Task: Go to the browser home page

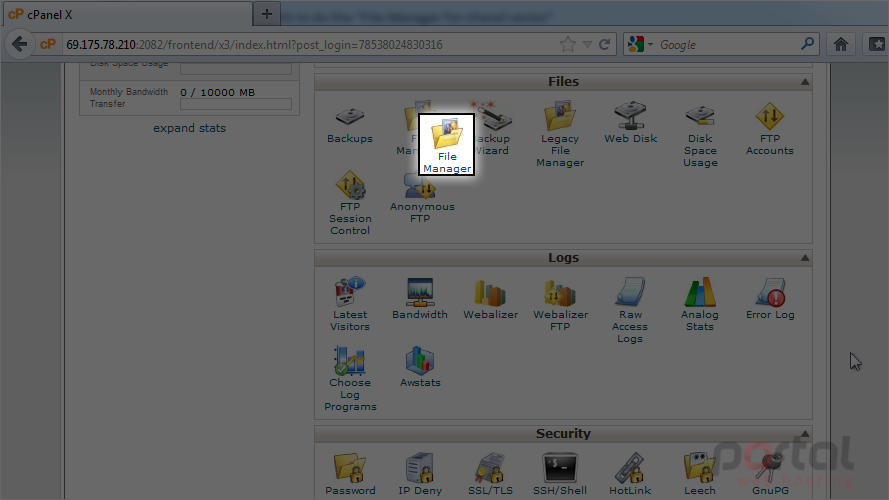Action: [840, 44]
